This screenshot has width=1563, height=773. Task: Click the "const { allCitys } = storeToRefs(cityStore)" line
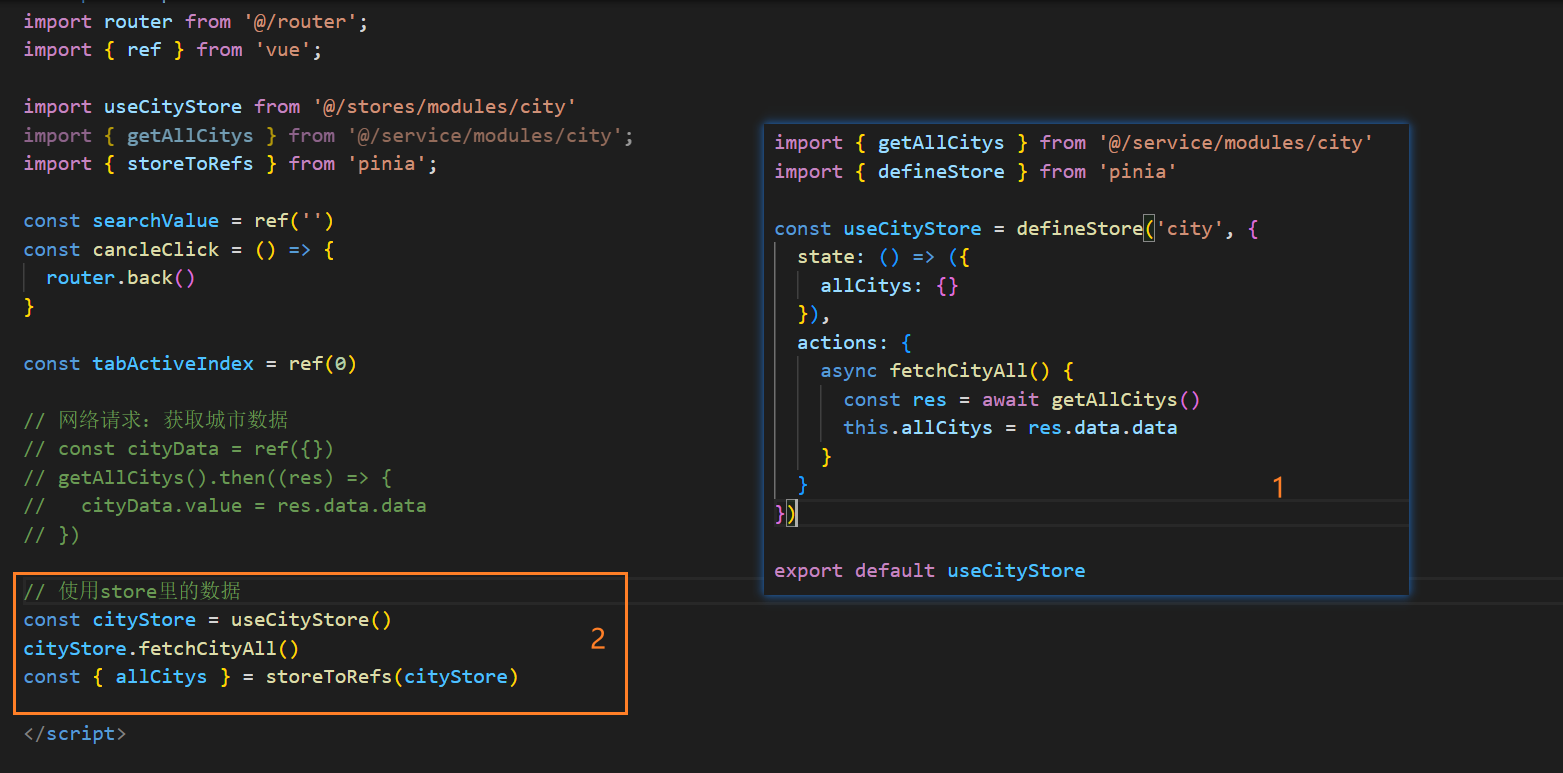271,676
